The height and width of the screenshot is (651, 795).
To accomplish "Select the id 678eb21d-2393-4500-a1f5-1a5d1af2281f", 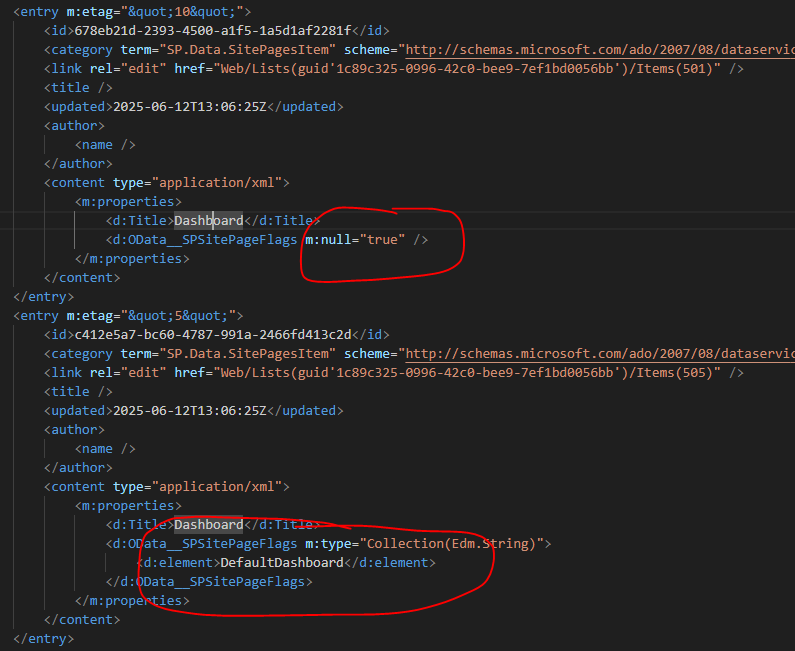I will pos(212,30).
